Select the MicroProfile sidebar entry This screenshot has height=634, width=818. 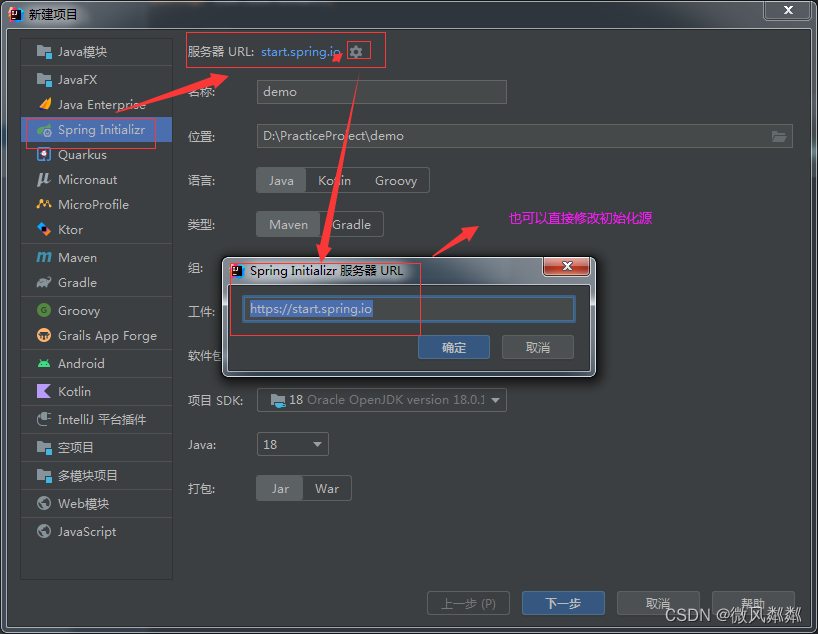pos(97,205)
